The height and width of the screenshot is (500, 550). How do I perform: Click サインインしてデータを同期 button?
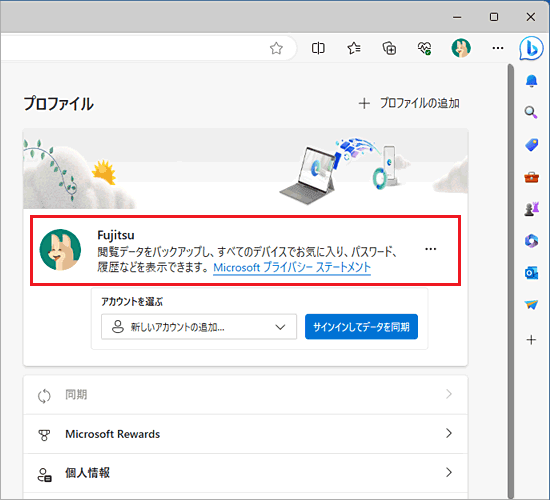click(x=361, y=327)
